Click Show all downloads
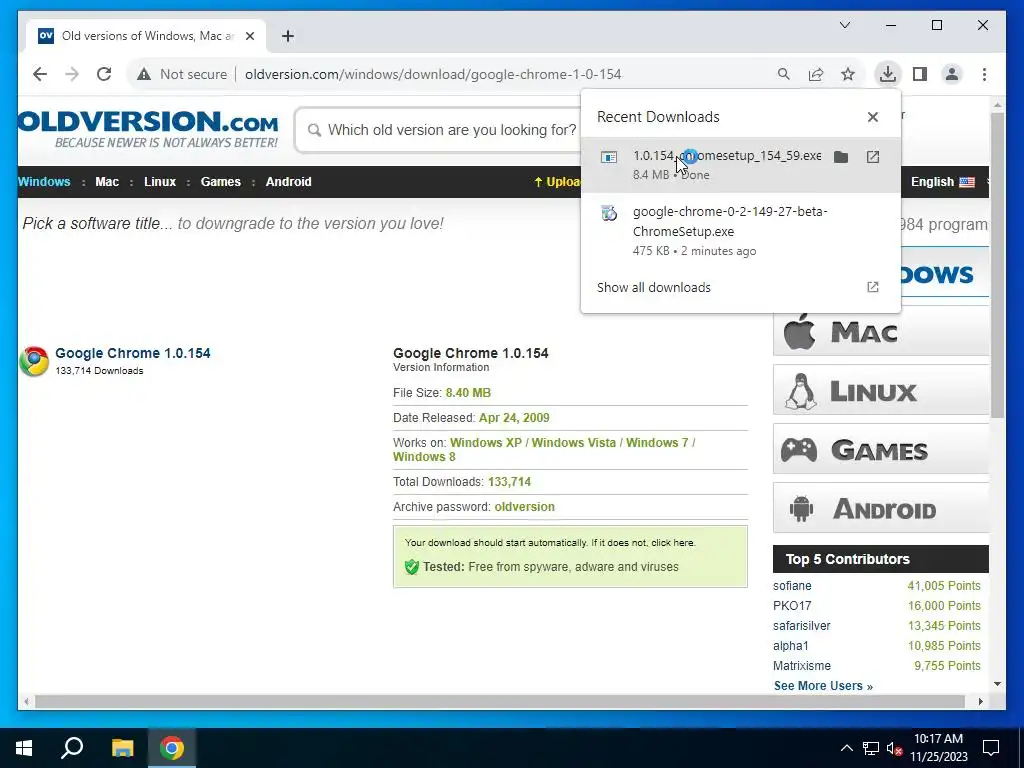The image size is (1024, 768). (654, 287)
